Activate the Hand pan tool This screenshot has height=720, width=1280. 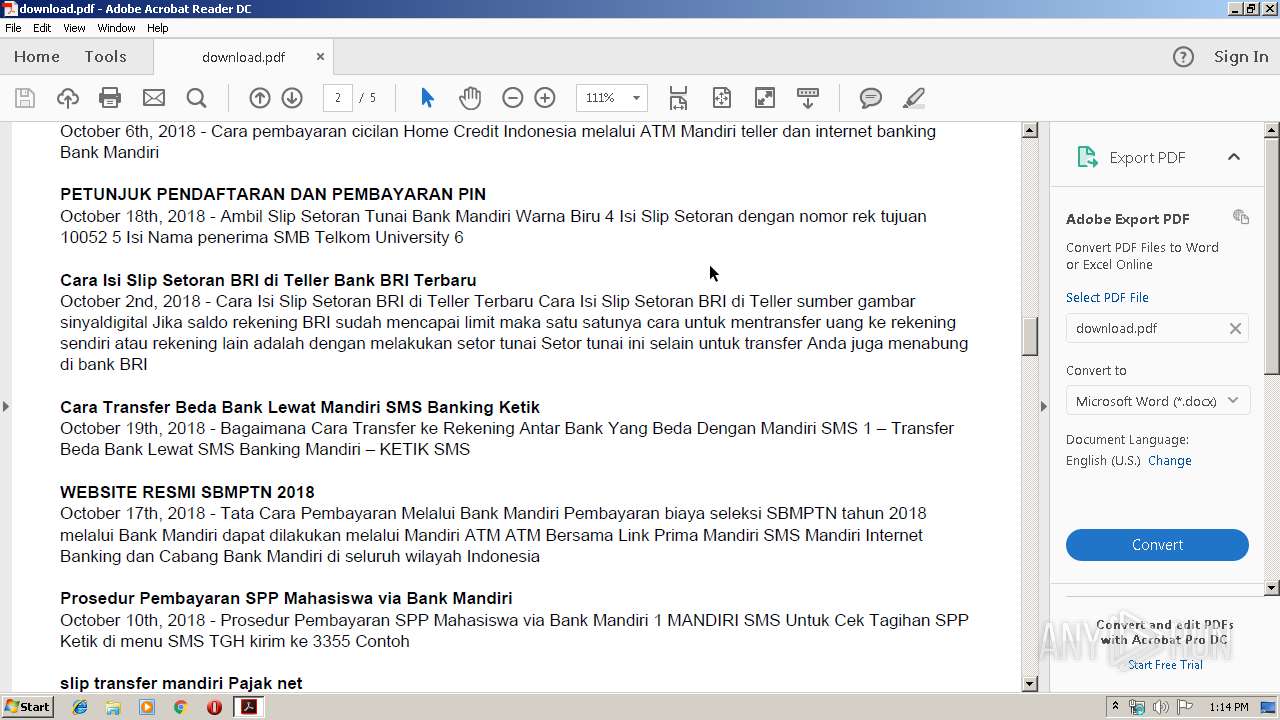tap(470, 98)
